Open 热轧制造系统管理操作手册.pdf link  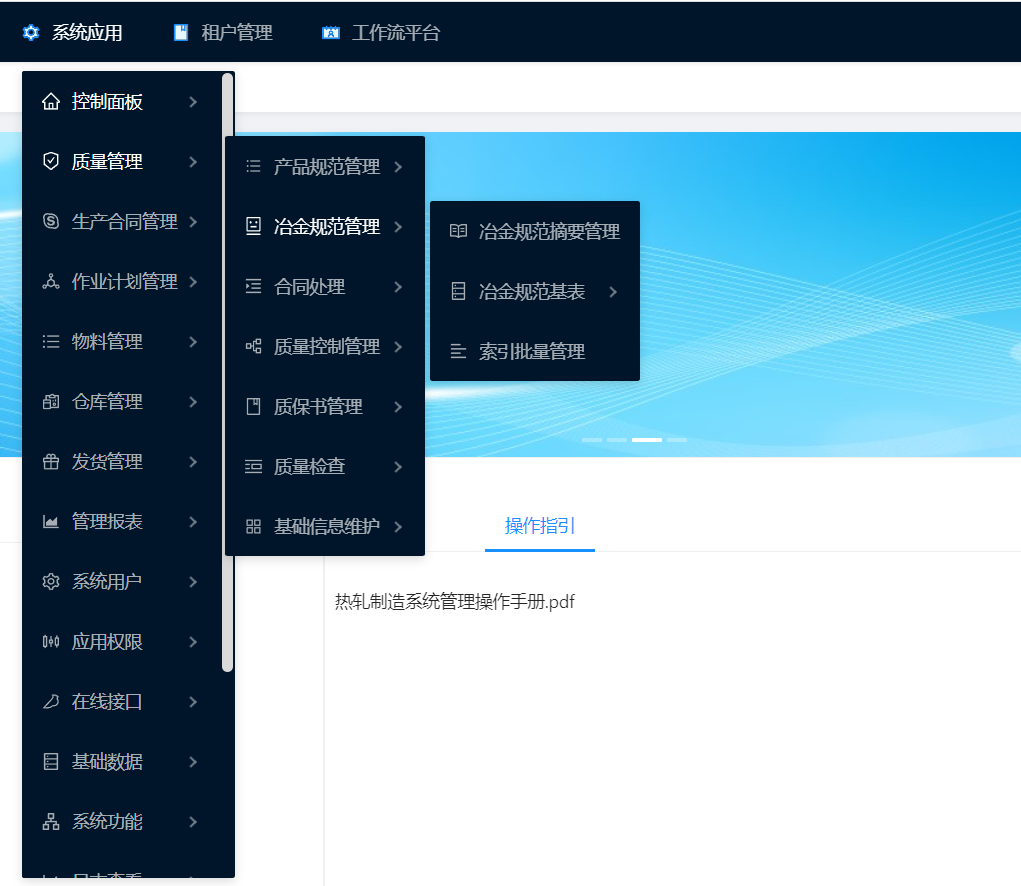tap(455, 602)
